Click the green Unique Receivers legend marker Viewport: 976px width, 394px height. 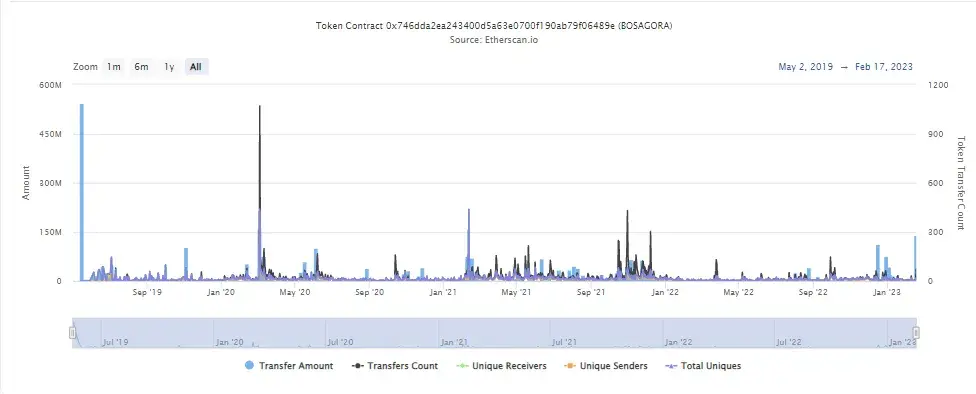[462, 366]
